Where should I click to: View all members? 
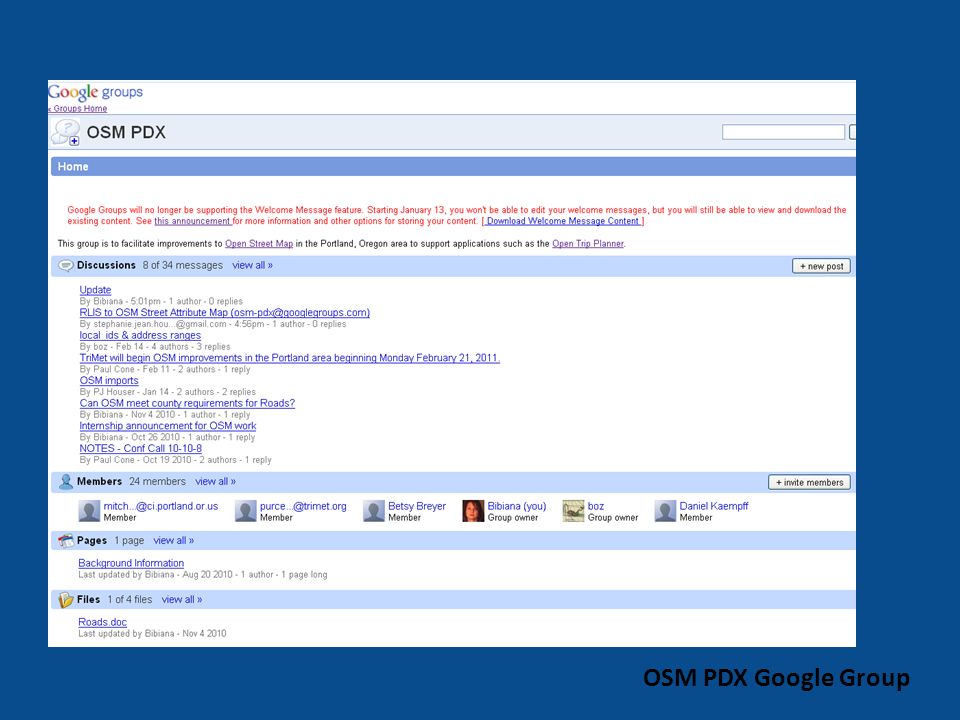click(216, 481)
